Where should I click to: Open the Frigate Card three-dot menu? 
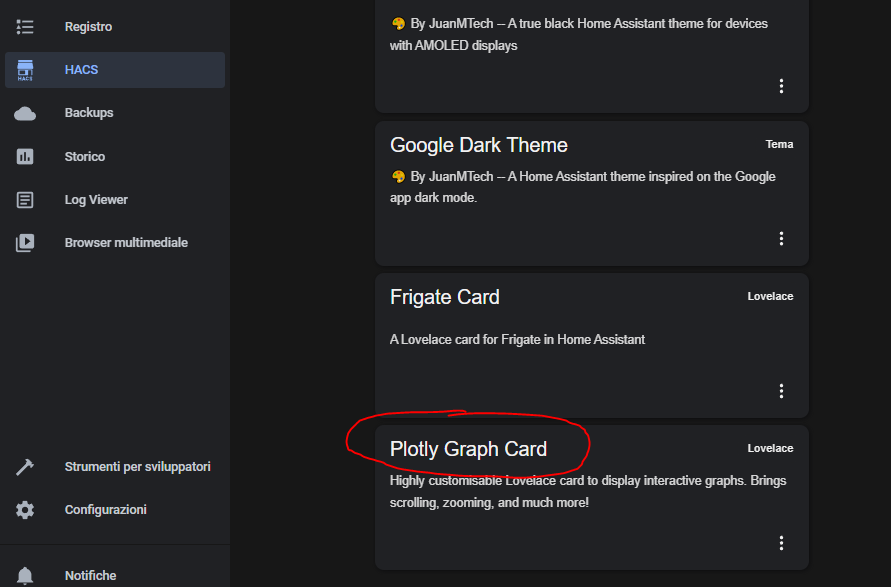[x=781, y=390]
